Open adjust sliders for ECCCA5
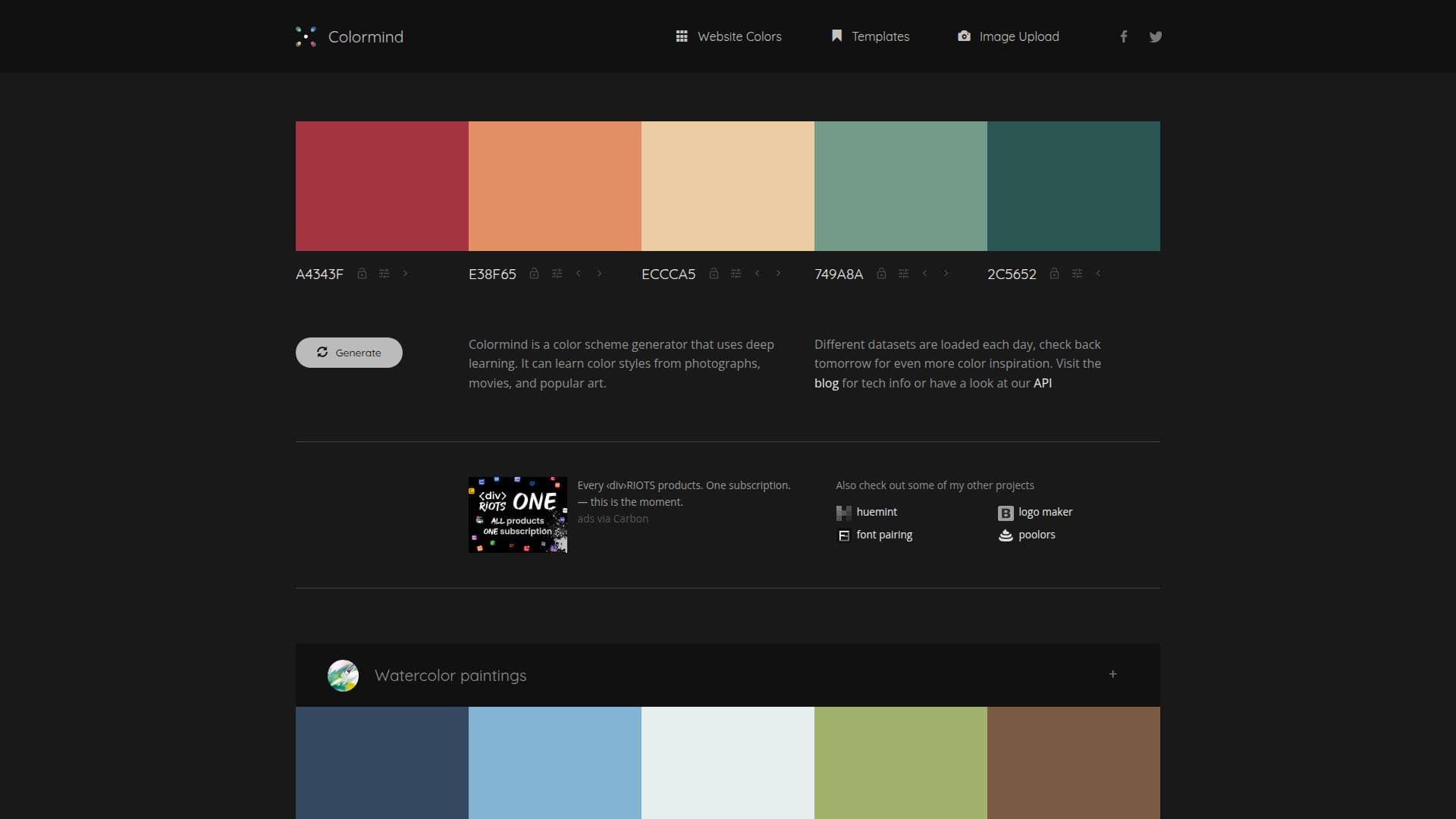The height and width of the screenshot is (819, 1456). [736, 274]
